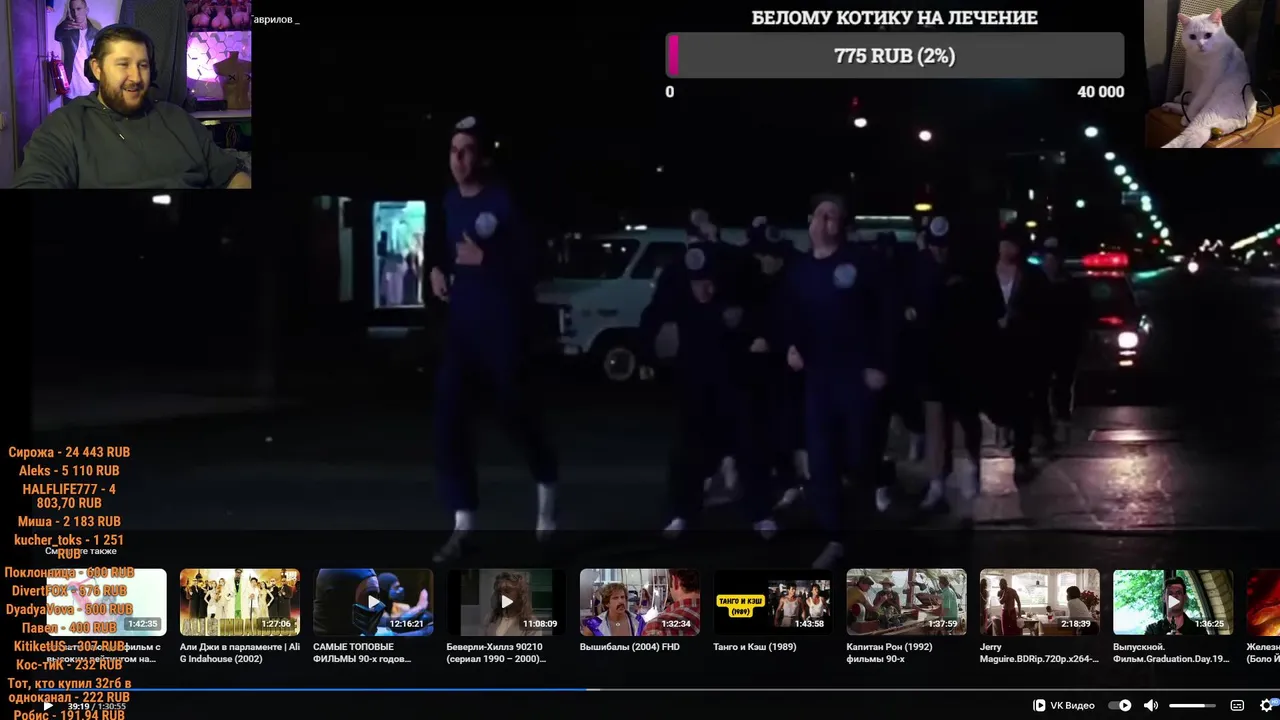The image size is (1280, 720).
Task: Open the Вышибалы (2004) FHD thumbnail
Action: (x=639, y=602)
